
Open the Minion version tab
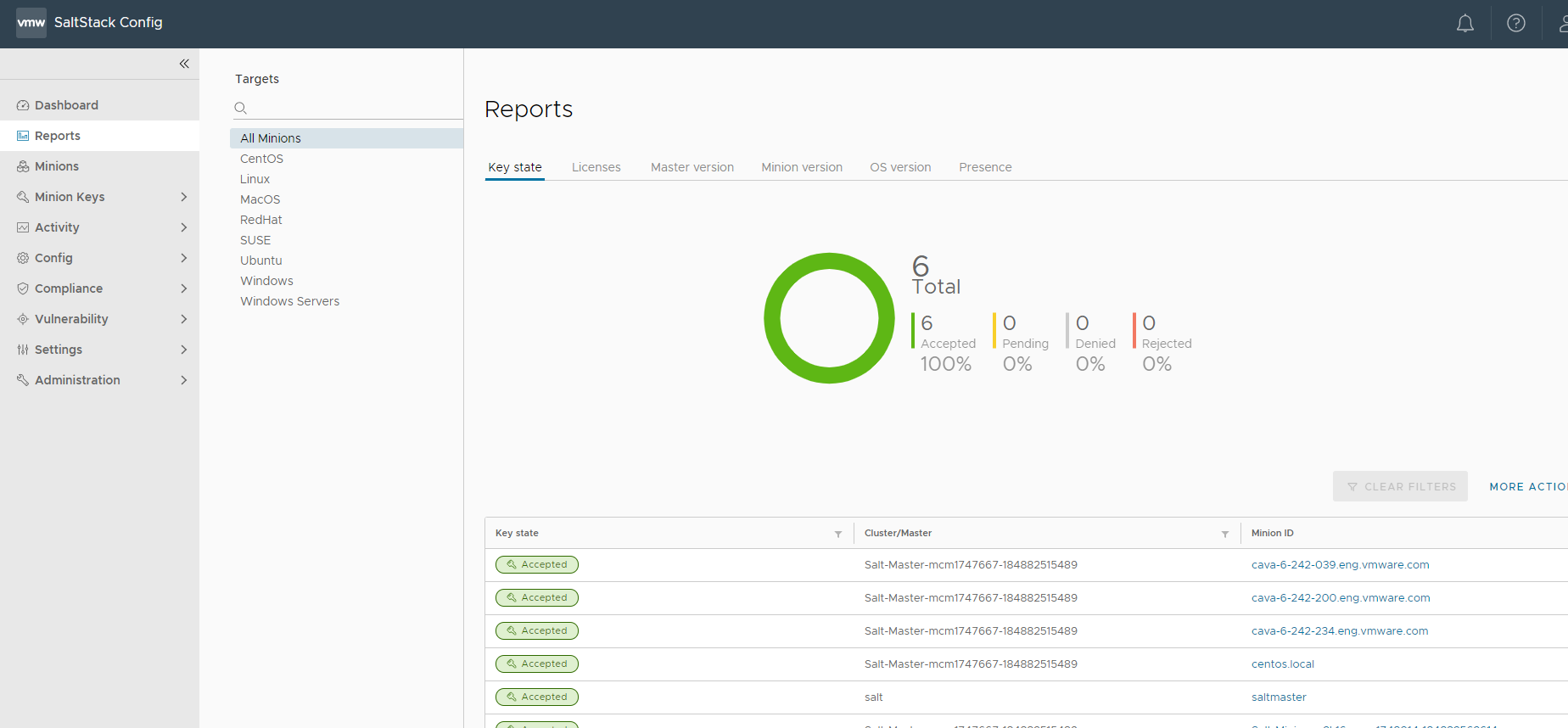(x=802, y=167)
